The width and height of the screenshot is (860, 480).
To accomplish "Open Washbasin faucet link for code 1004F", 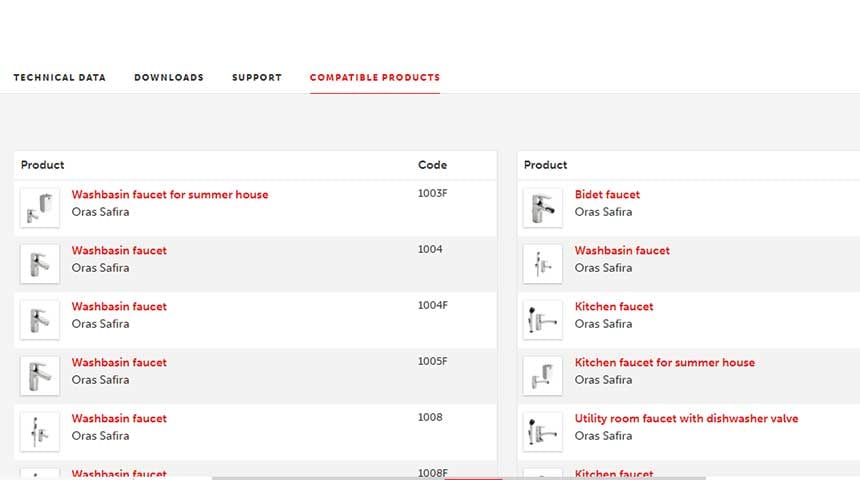I will 119,306.
